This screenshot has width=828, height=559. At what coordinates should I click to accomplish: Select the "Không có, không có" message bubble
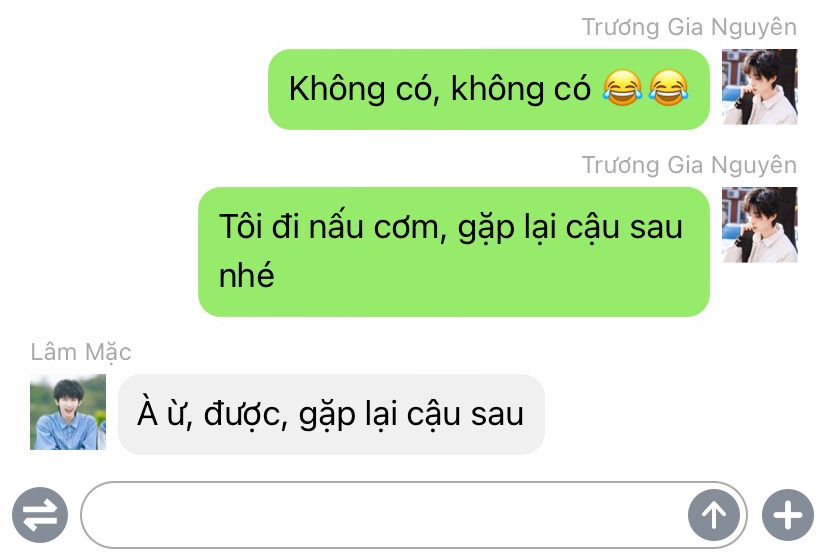[489, 89]
